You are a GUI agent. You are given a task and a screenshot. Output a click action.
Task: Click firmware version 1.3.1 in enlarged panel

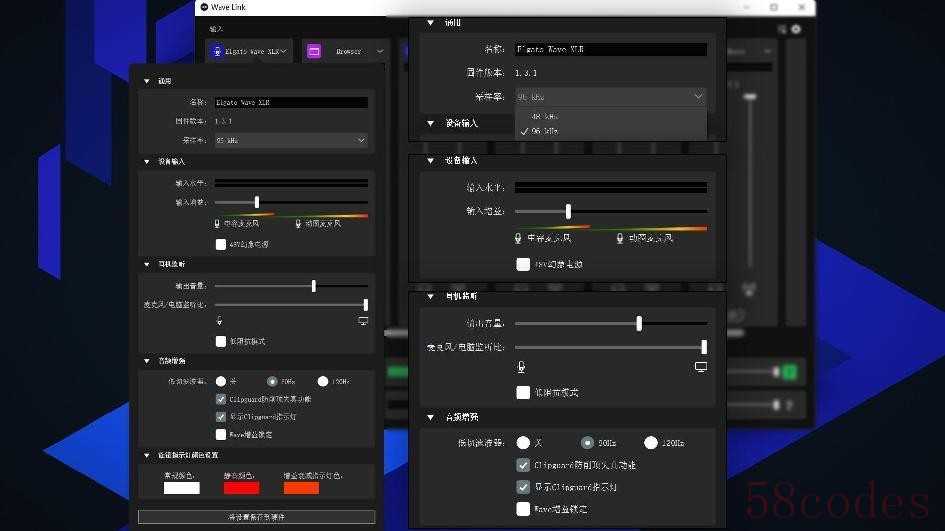526,73
